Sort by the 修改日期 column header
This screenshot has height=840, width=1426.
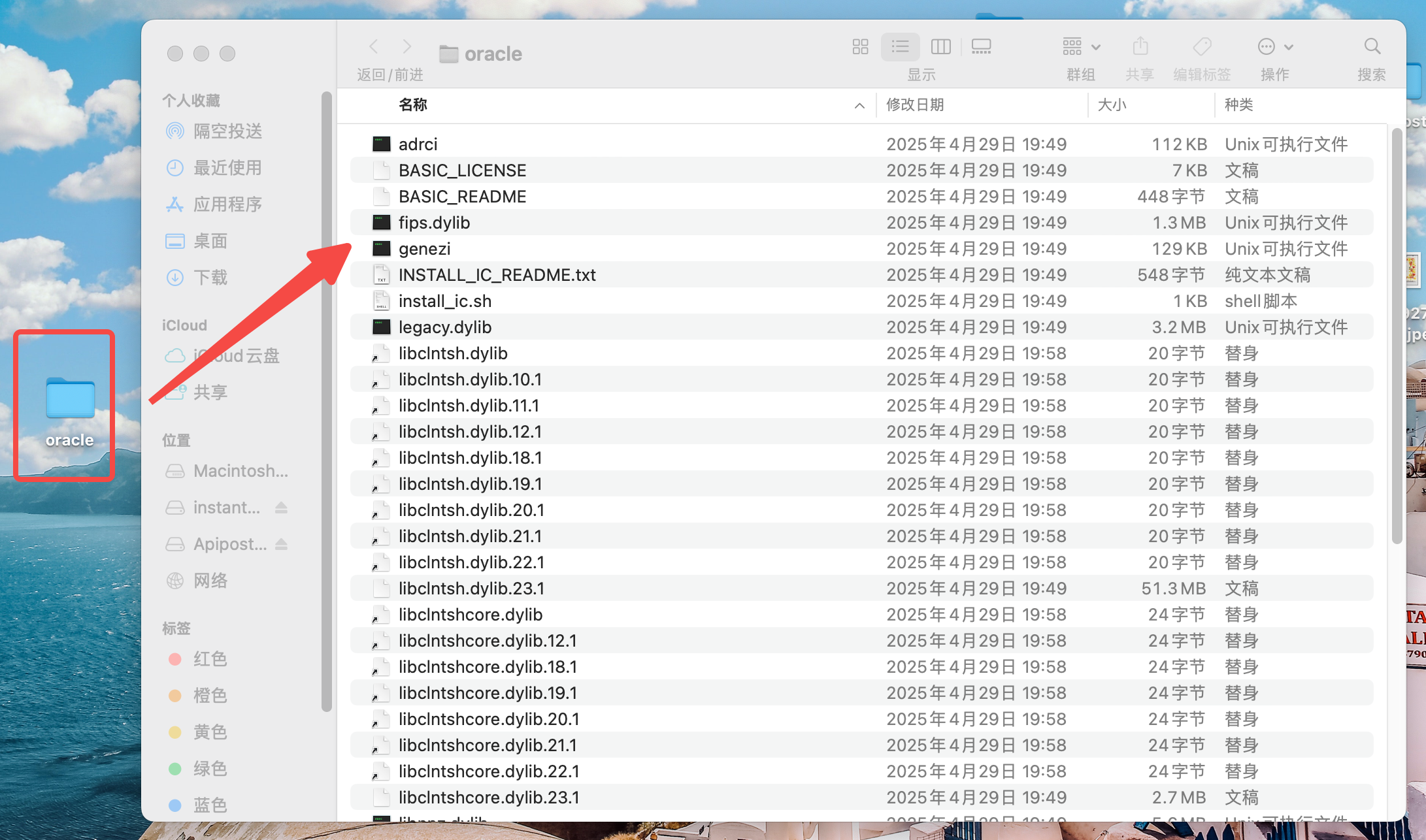pyautogui.click(x=915, y=105)
